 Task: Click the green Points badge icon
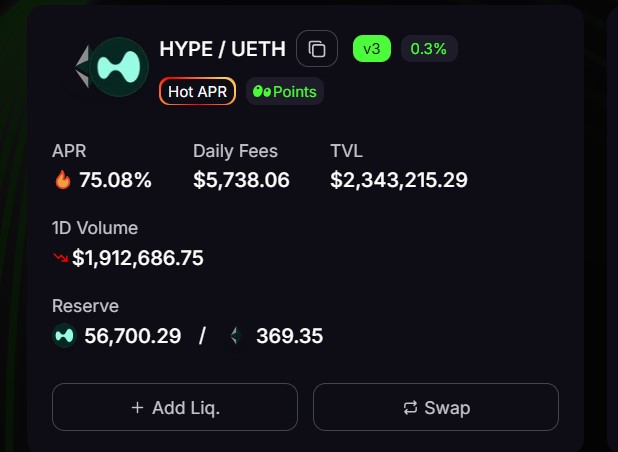(x=262, y=91)
